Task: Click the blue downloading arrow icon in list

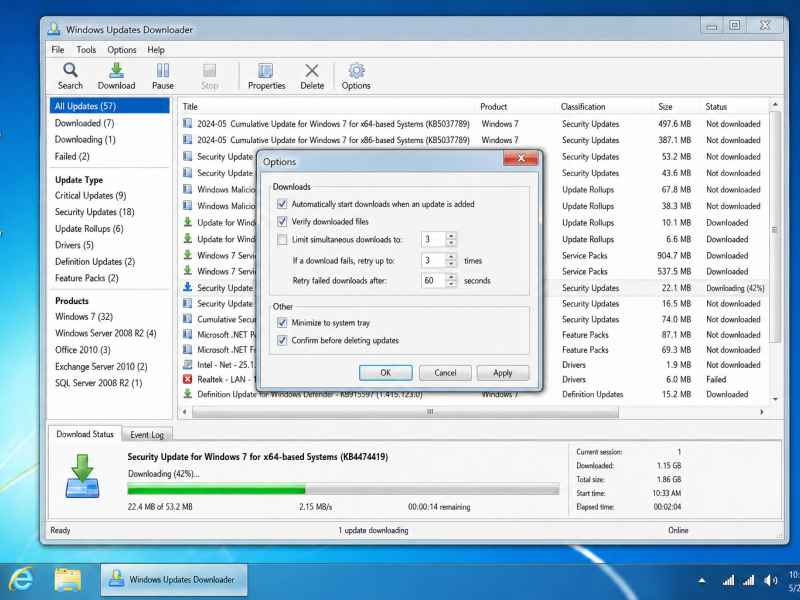Action: (188, 287)
